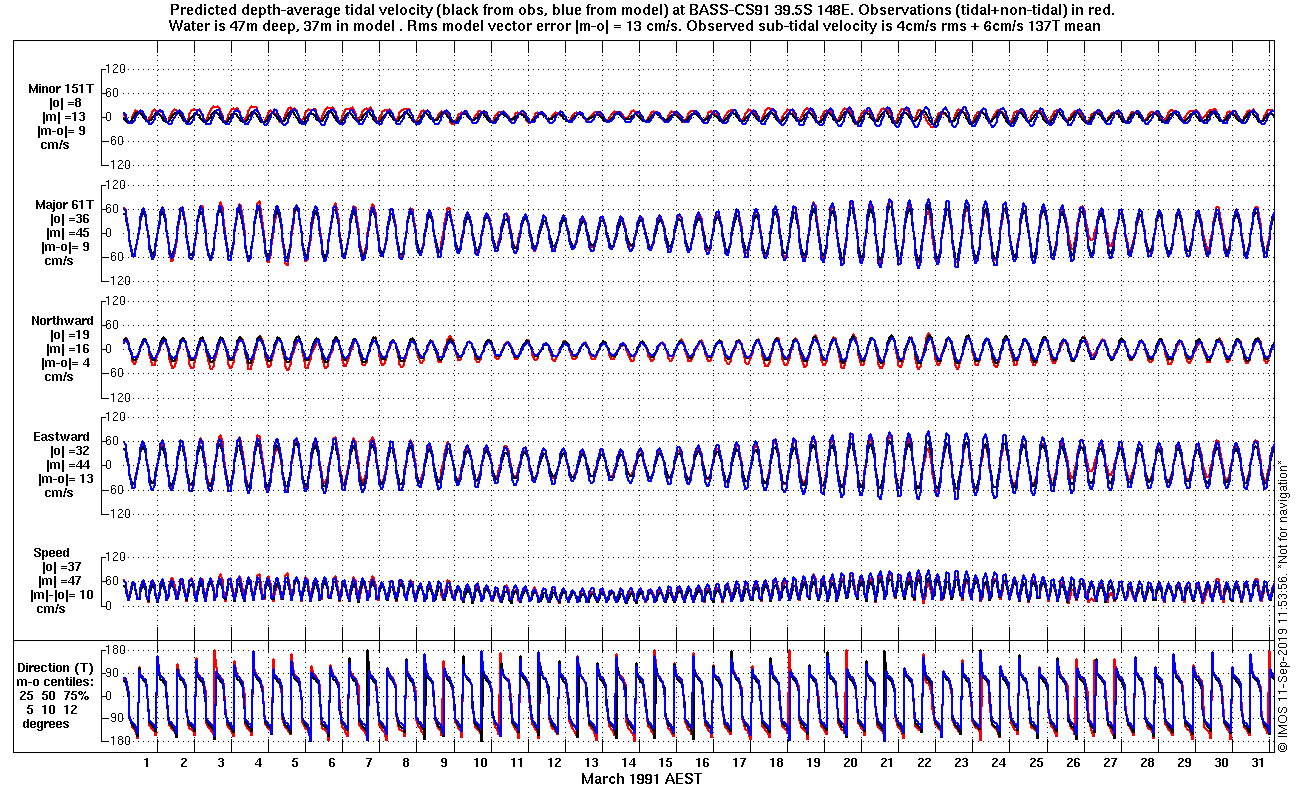Click the '120' tick in Speed panel
This screenshot has width=1300, height=800.
113,556
